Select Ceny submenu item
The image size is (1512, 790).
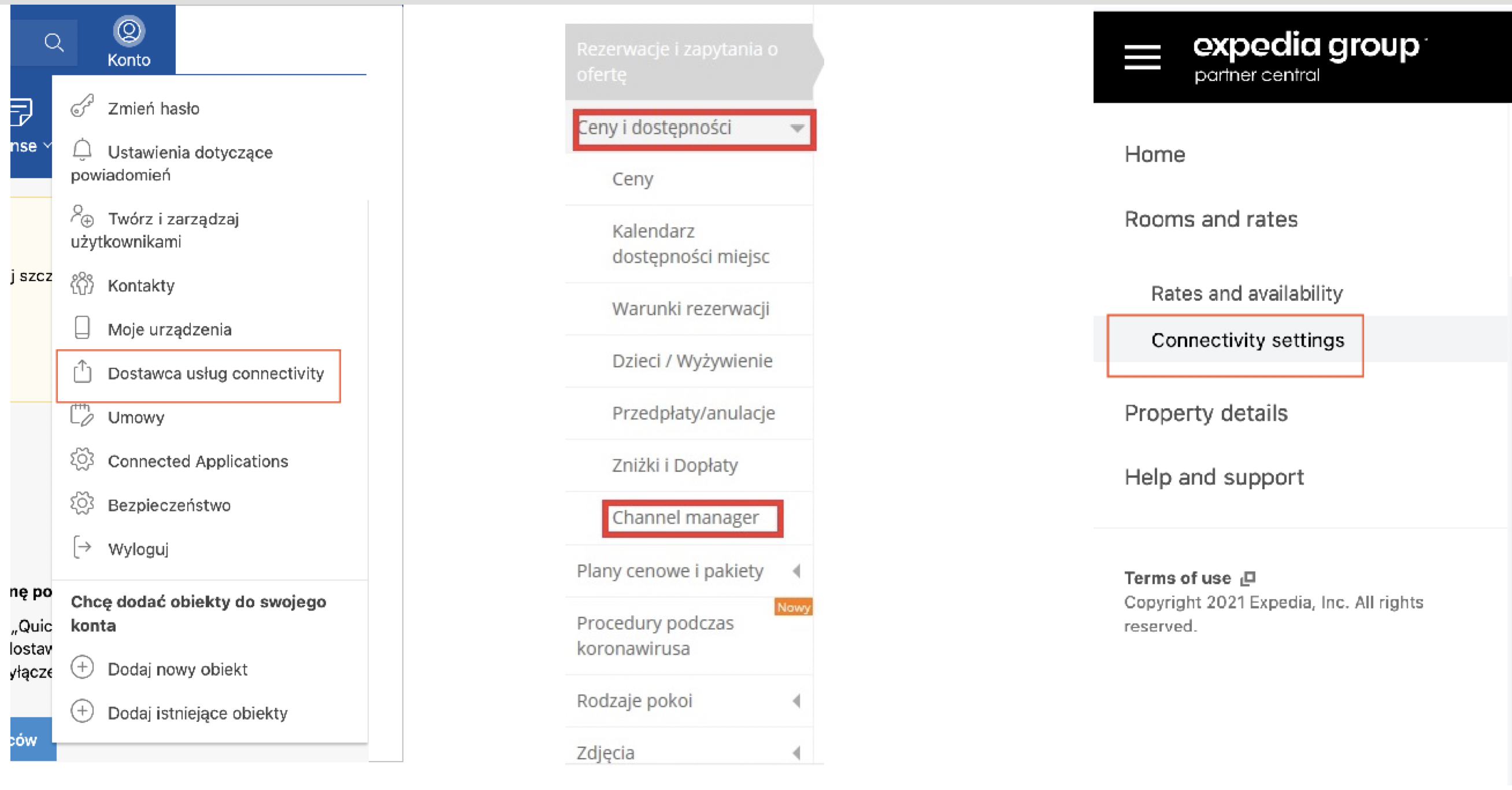tap(633, 179)
